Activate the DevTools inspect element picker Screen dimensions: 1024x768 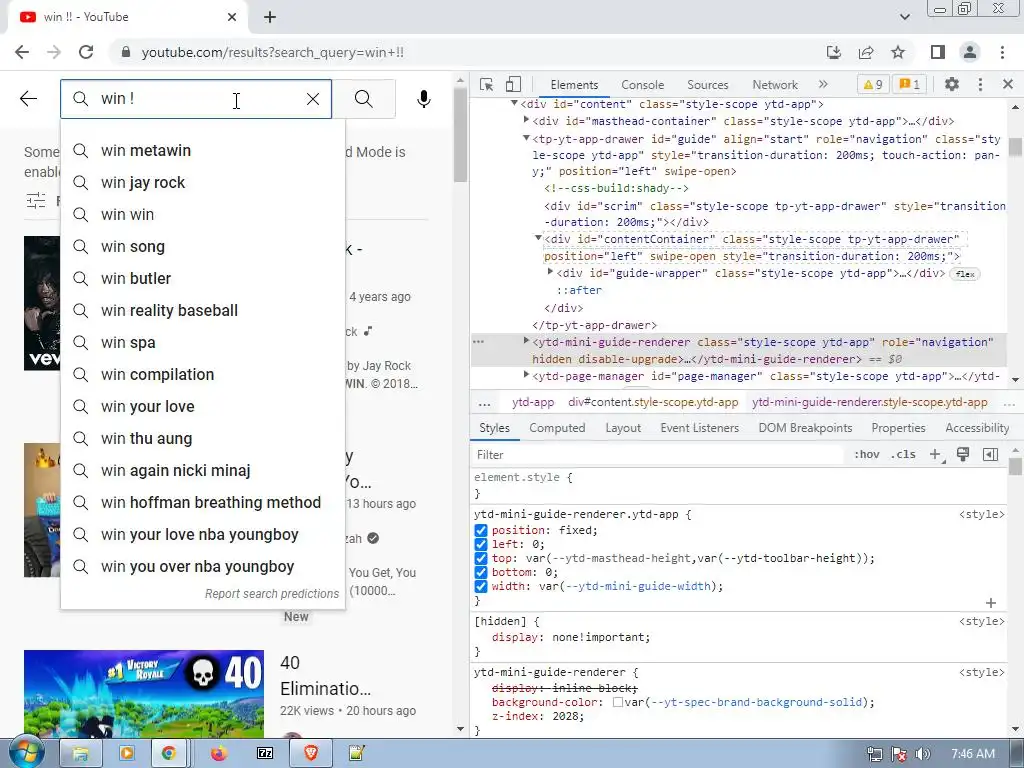click(486, 84)
